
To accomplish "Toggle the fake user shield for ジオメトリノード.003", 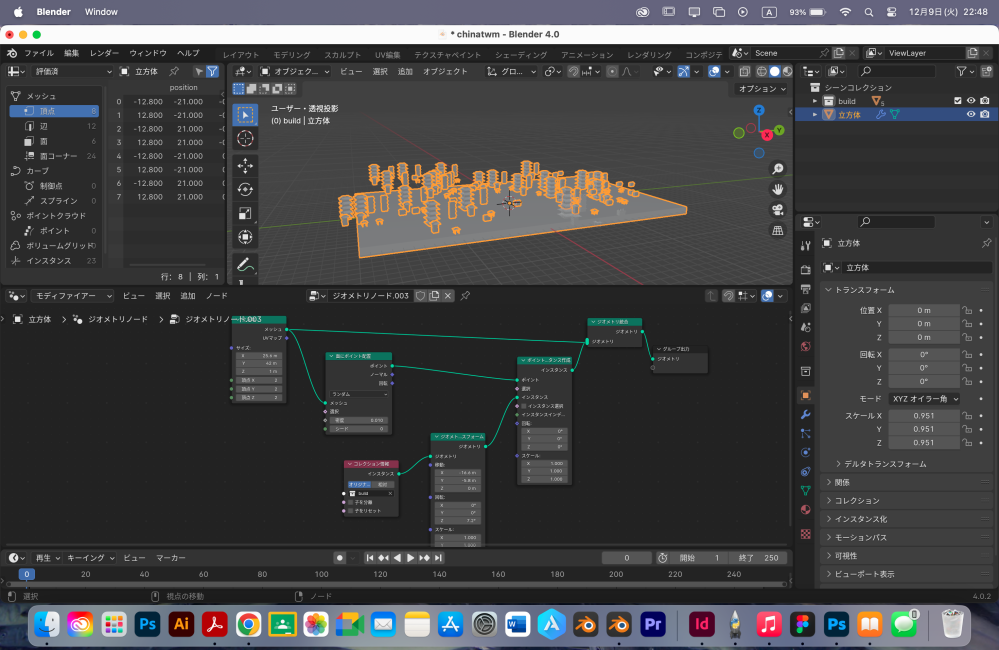I will point(421,295).
